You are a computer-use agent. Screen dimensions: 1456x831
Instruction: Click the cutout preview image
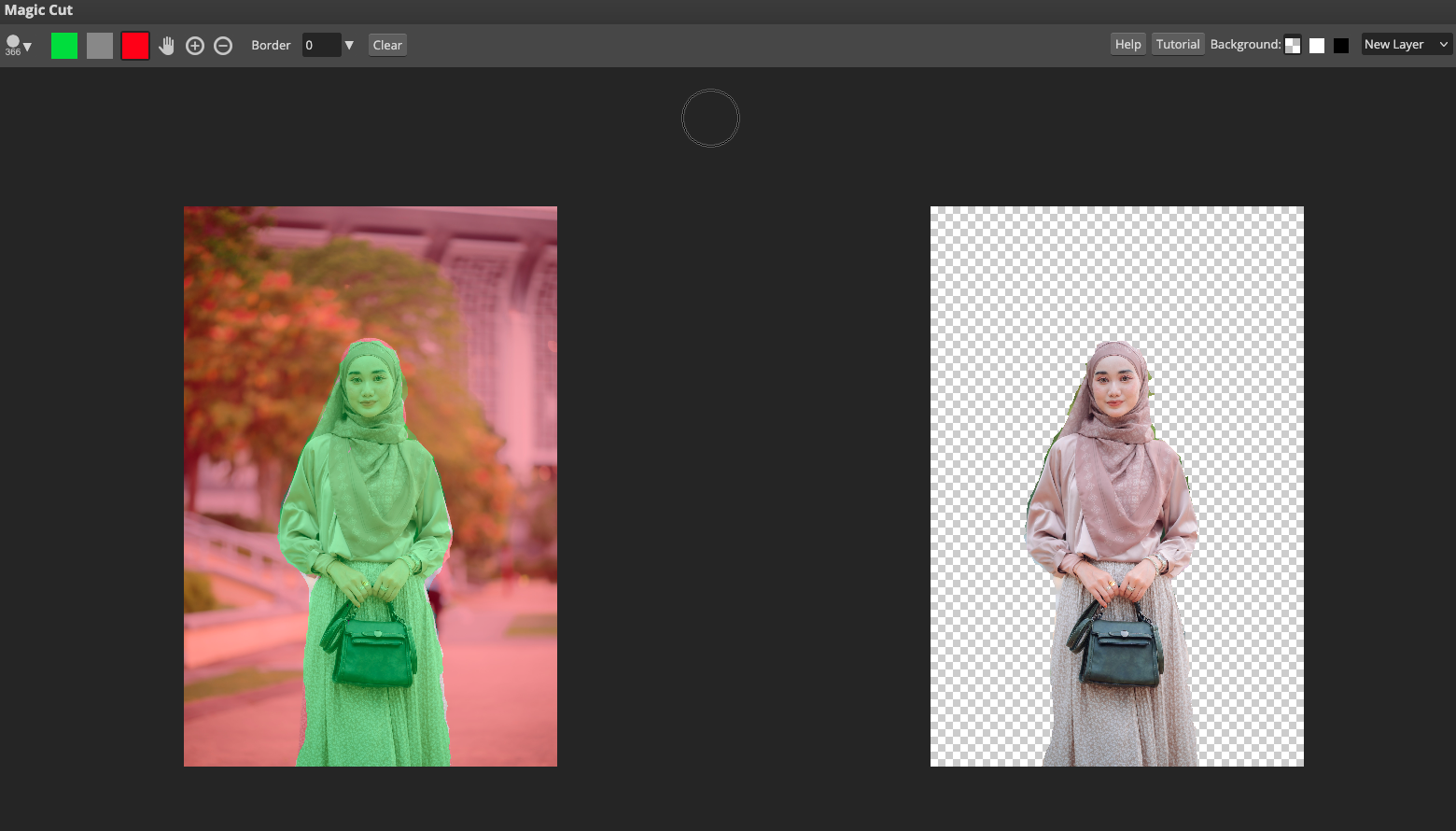coord(1117,486)
